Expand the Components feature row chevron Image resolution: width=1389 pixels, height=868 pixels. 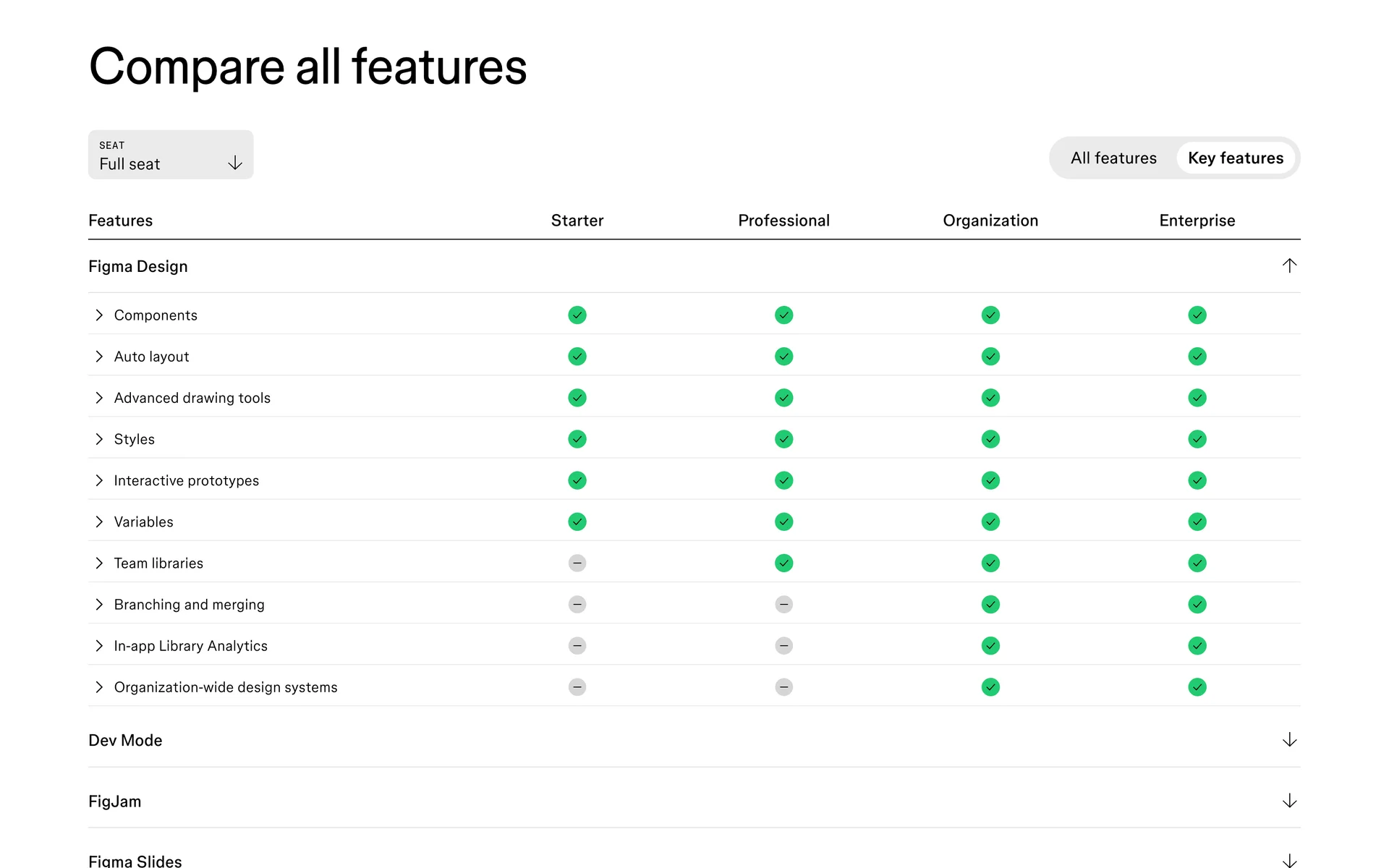pos(99,315)
